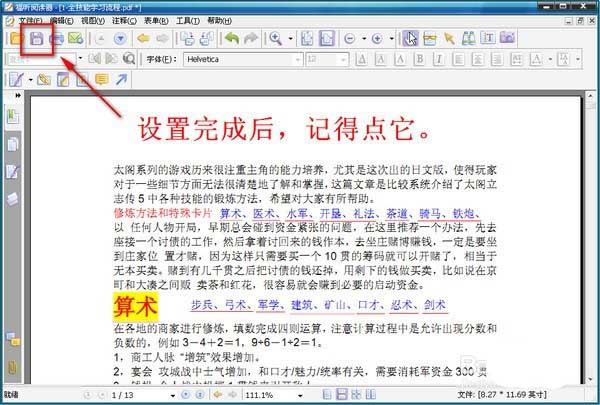Image resolution: width=600 pixels, height=405 pixels.
Task: Follow the 剑术 link
Action: pos(435,305)
